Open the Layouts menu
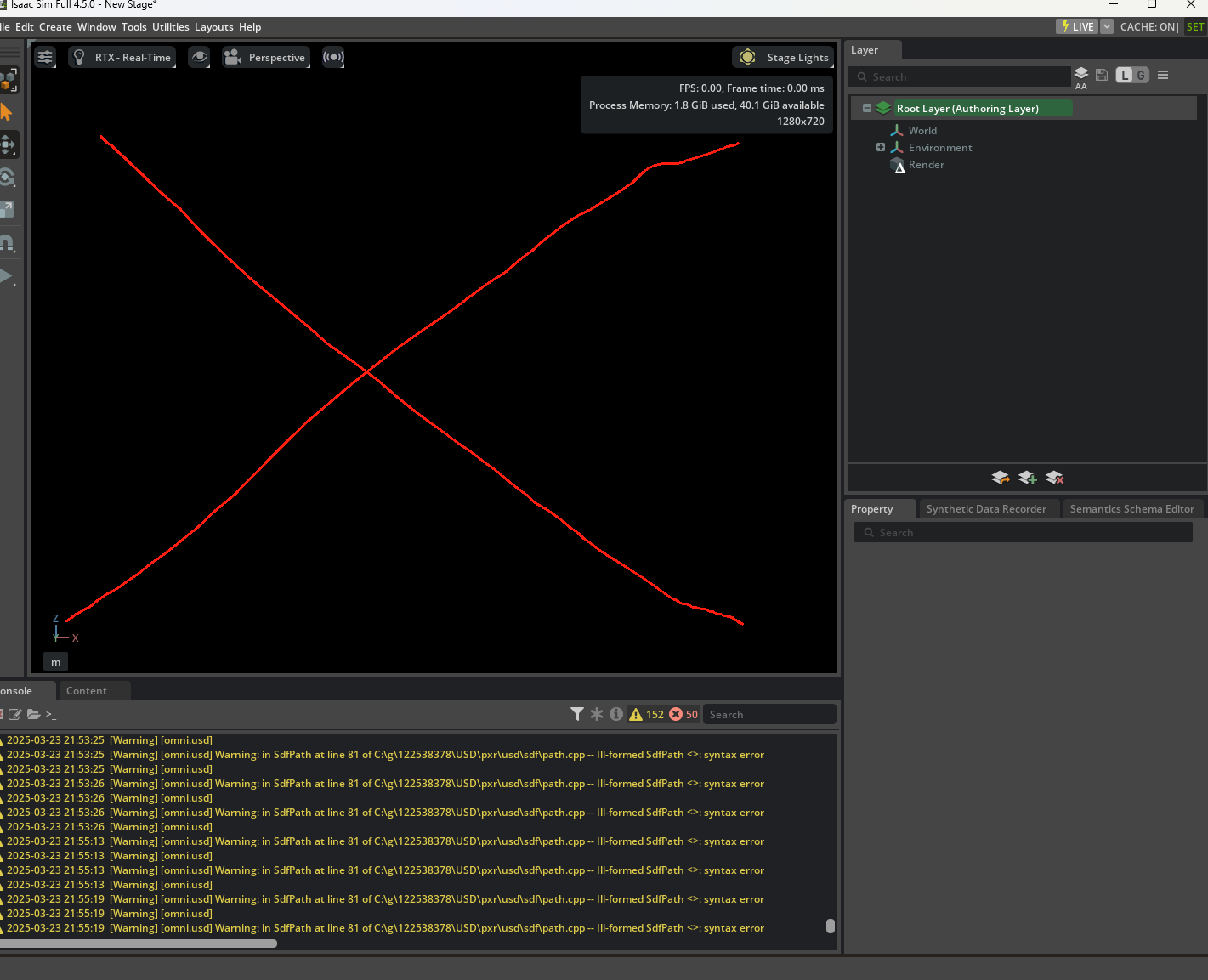Screen dimensions: 1208x980 click(214, 27)
